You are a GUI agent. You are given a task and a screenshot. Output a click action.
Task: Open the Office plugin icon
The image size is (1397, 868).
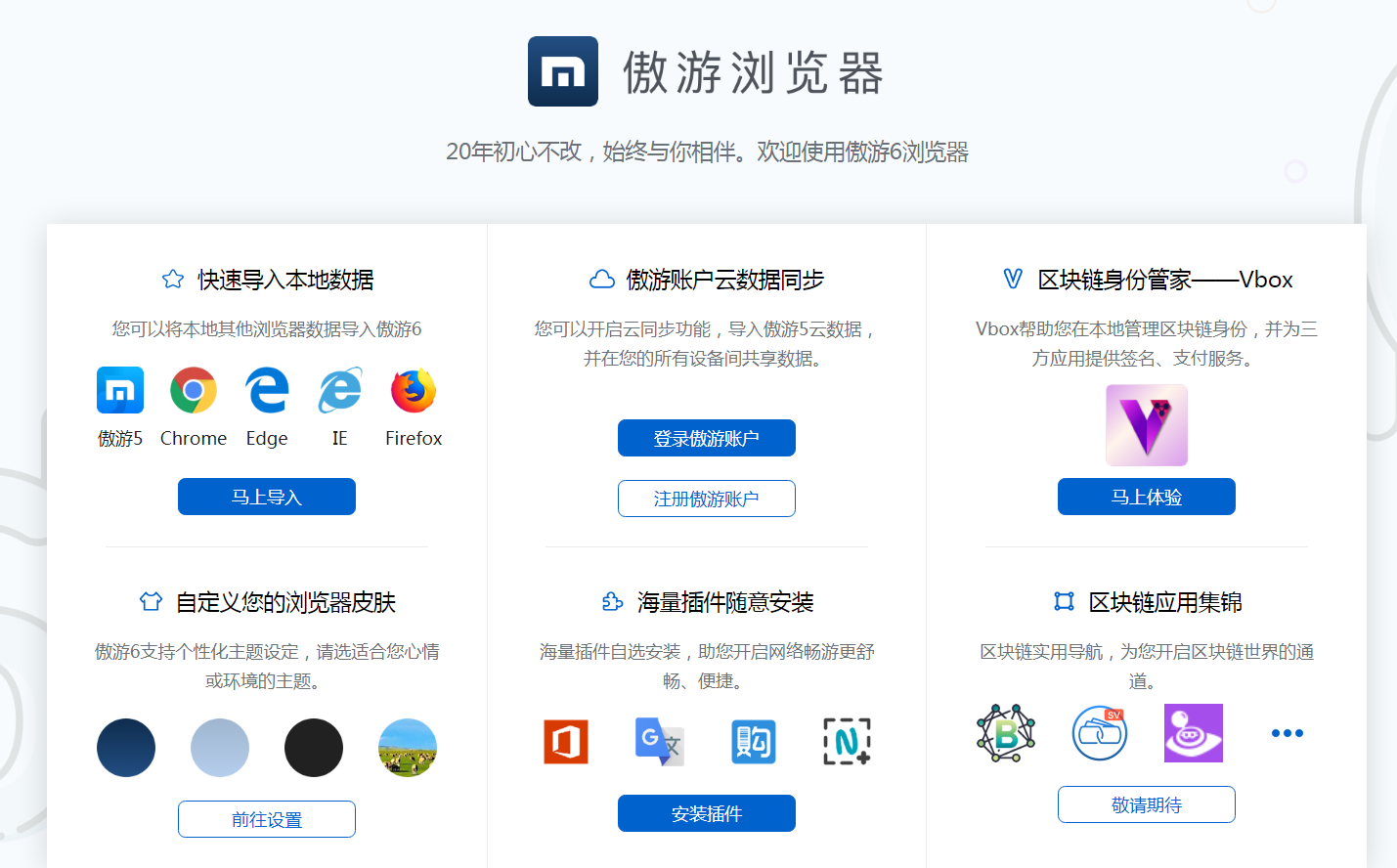click(566, 742)
